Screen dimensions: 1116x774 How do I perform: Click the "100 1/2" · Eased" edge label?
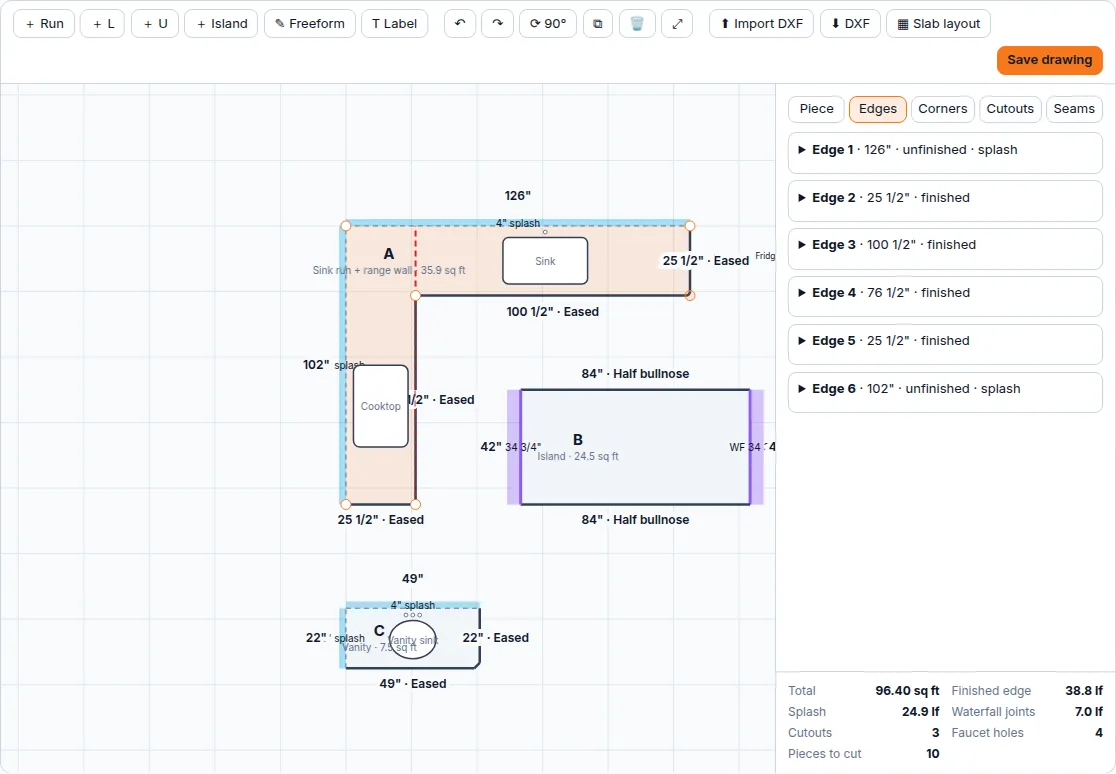pyautogui.click(x=552, y=312)
